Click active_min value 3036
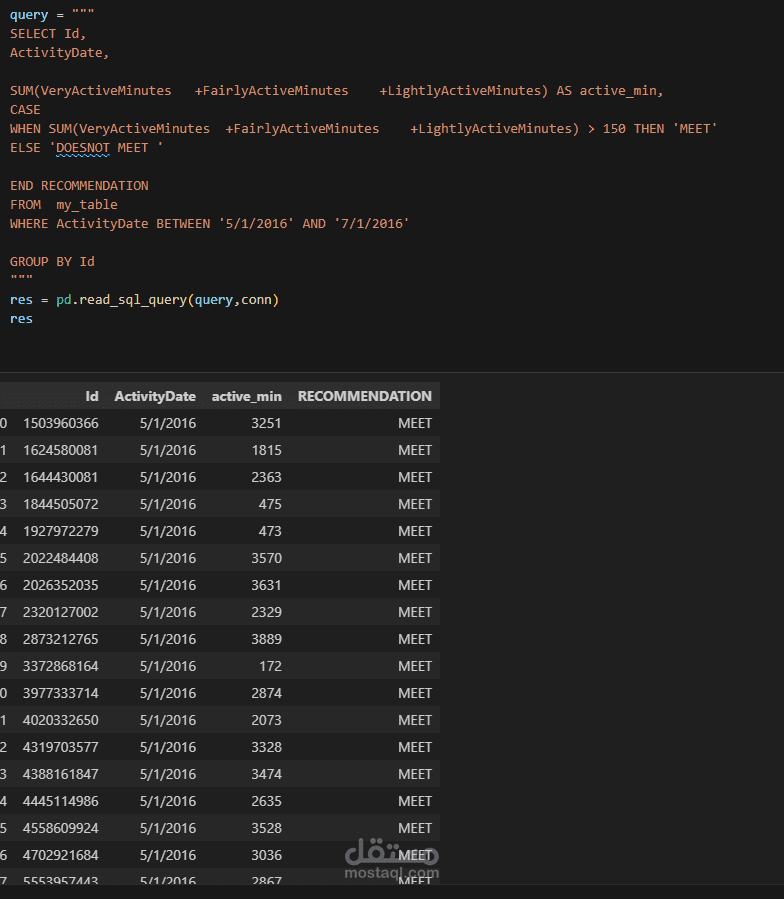This screenshot has height=899, width=784. tap(266, 855)
